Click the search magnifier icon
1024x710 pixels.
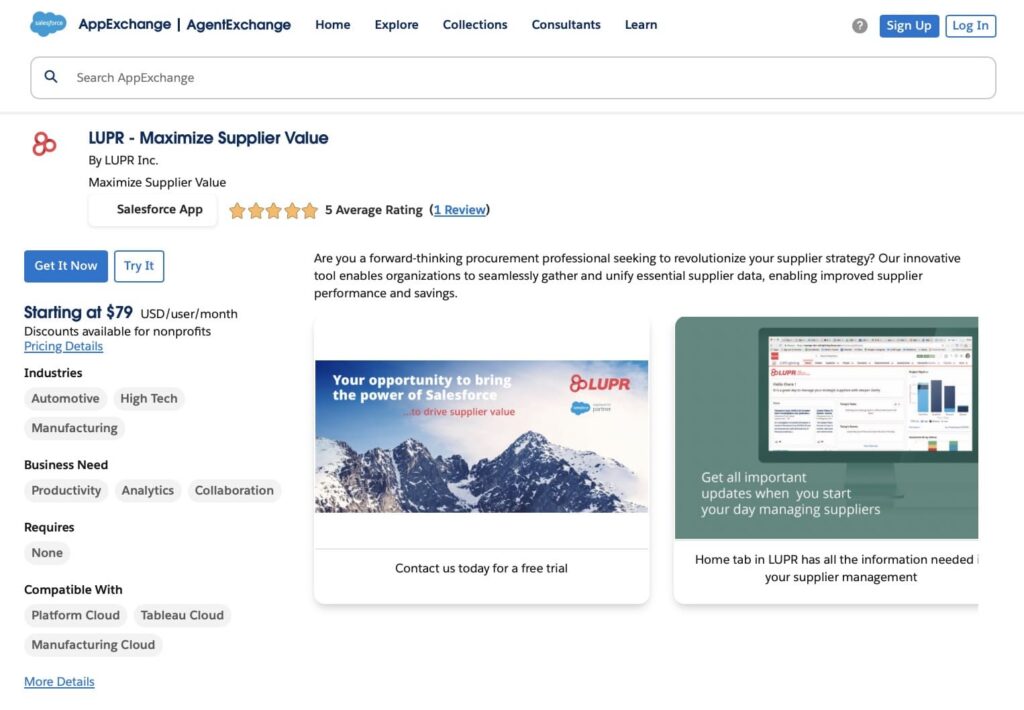click(x=50, y=76)
